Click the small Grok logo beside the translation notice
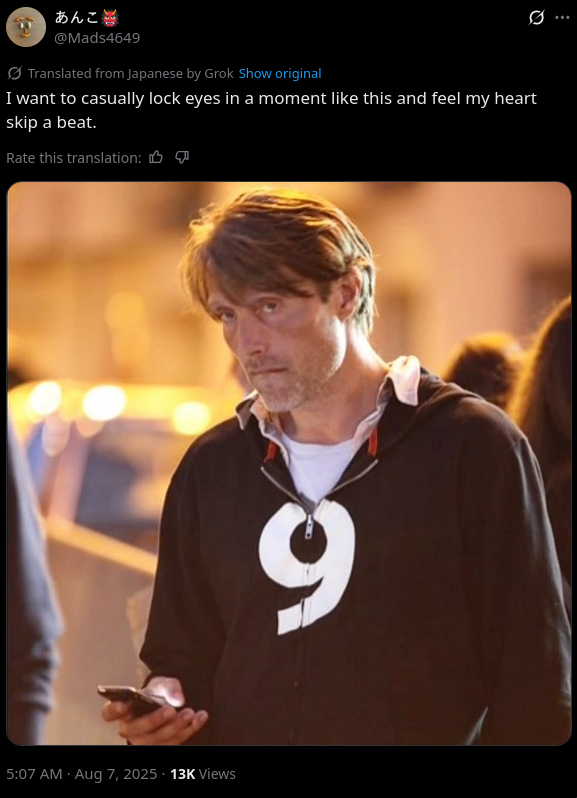This screenshot has height=798, width=577. [15, 73]
